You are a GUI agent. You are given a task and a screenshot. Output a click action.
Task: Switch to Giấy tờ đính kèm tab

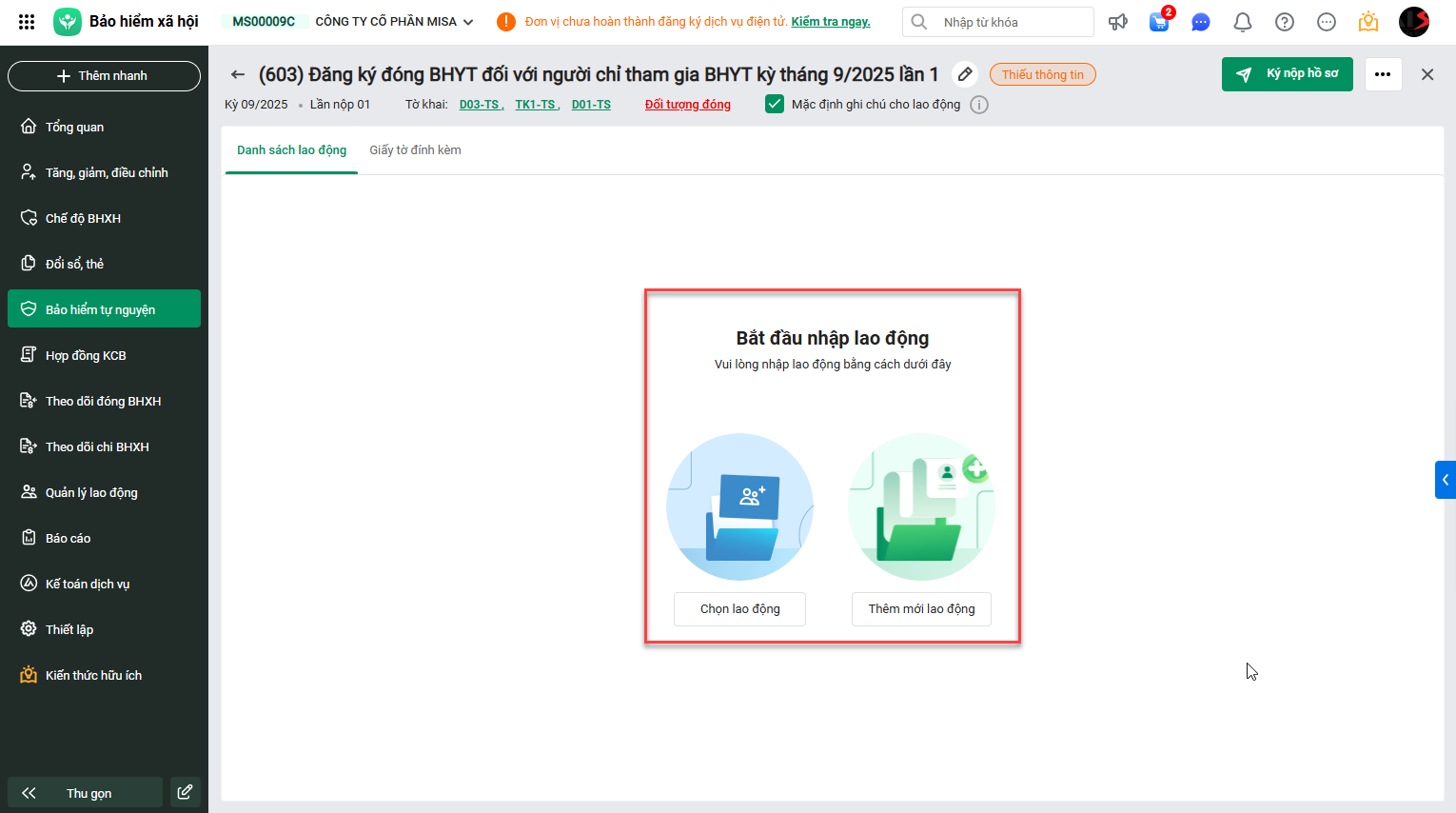pyautogui.click(x=415, y=150)
